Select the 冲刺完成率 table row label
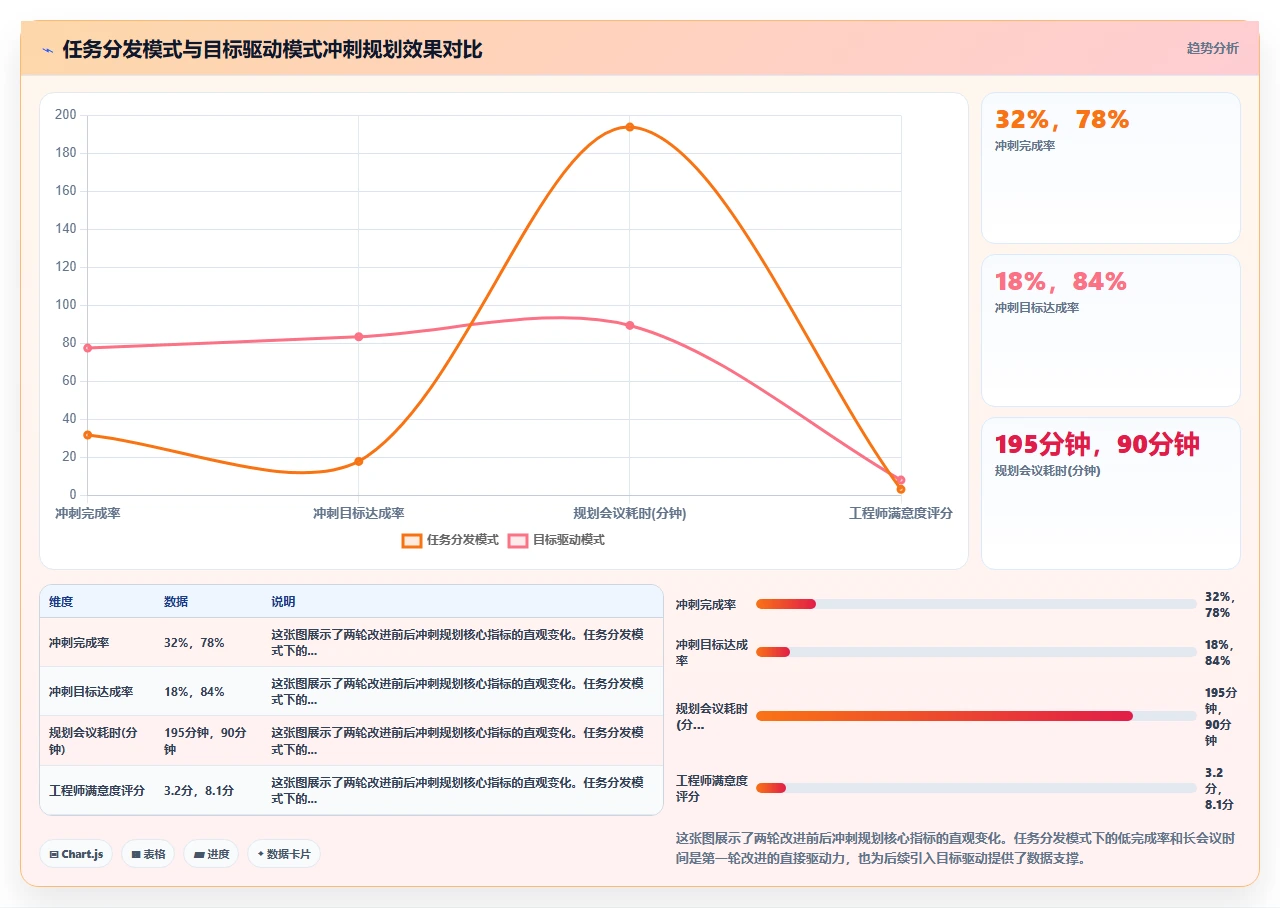1280x908 pixels. click(79, 643)
